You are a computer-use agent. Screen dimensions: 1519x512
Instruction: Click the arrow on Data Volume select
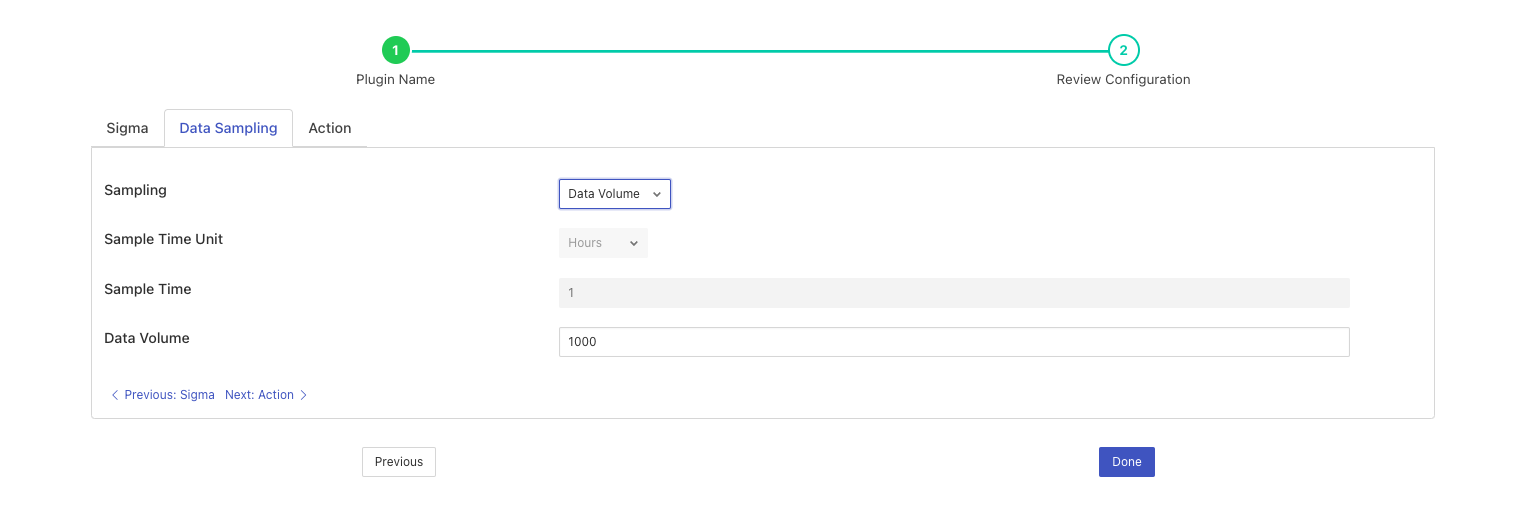[656, 194]
